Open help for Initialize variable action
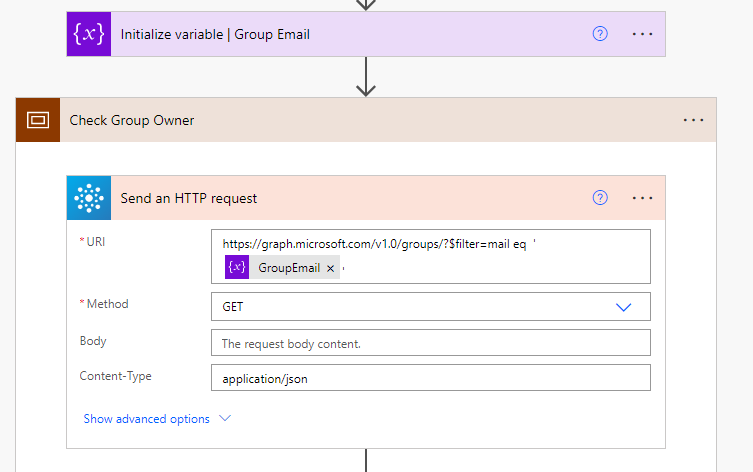Image resolution: width=753 pixels, height=472 pixels. click(x=600, y=34)
